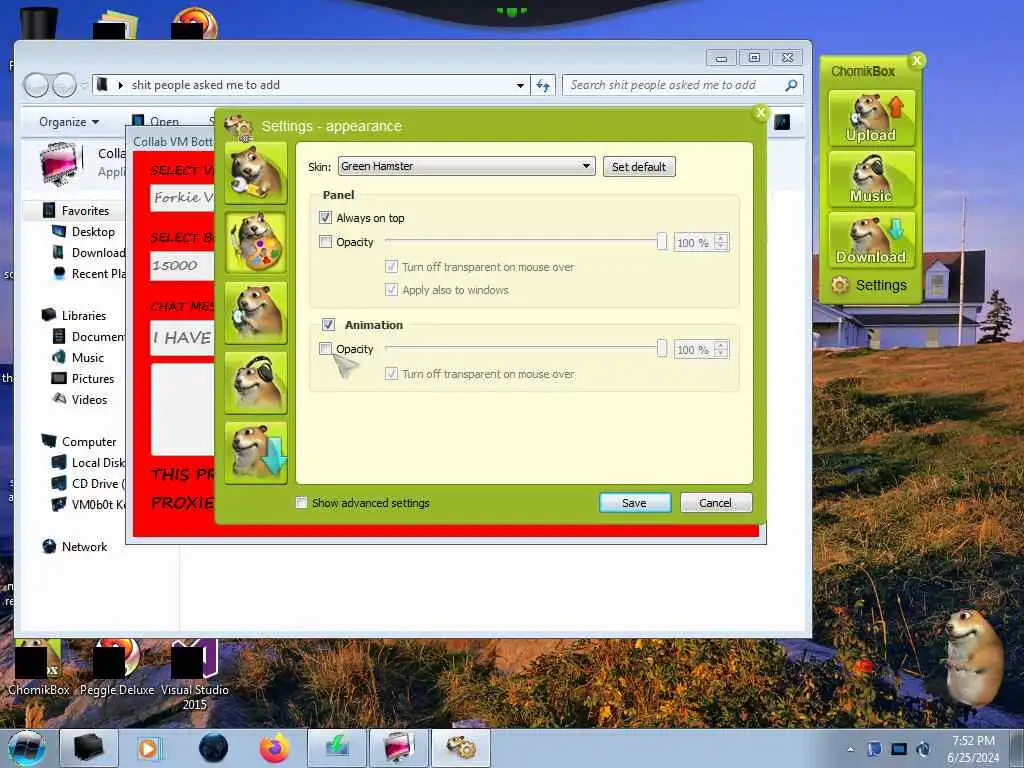
Task: Click the Panel opacity slider handle
Action: pyautogui.click(x=662, y=241)
